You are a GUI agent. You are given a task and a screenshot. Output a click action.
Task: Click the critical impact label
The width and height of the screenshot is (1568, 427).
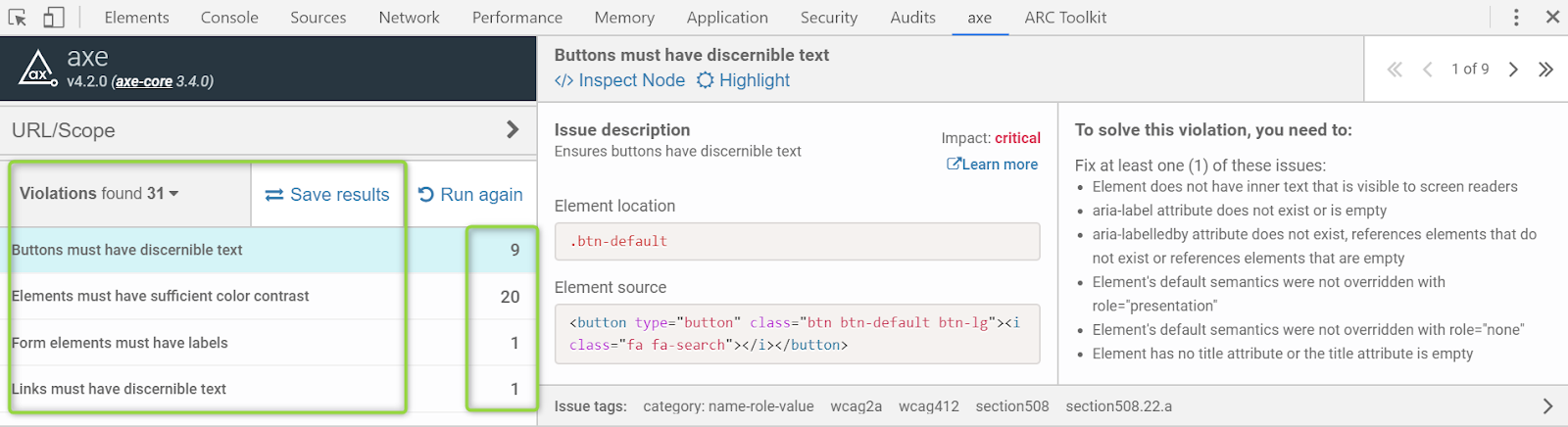[x=1017, y=138]
